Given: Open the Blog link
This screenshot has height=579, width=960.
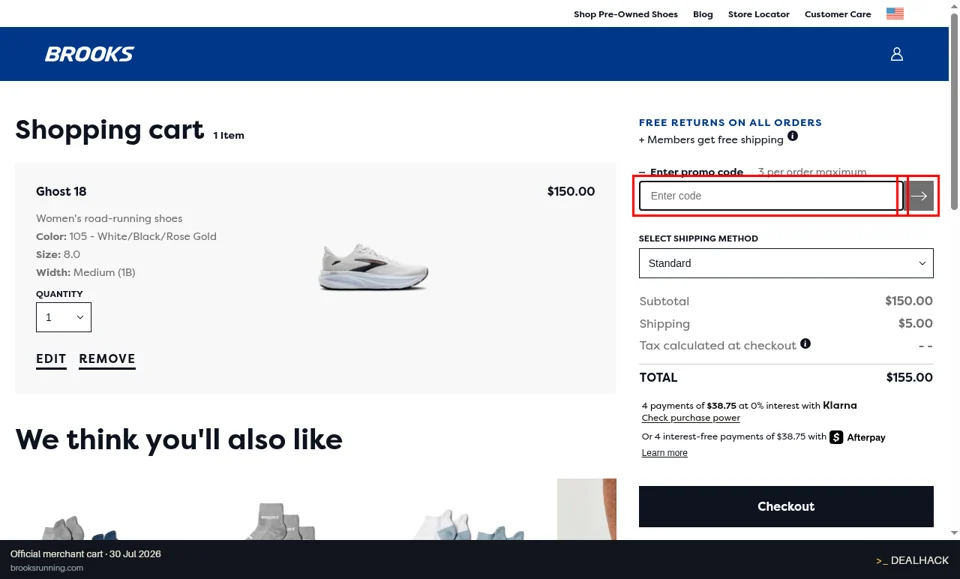Looking at the screenshot, I should [x=703, y=14].
